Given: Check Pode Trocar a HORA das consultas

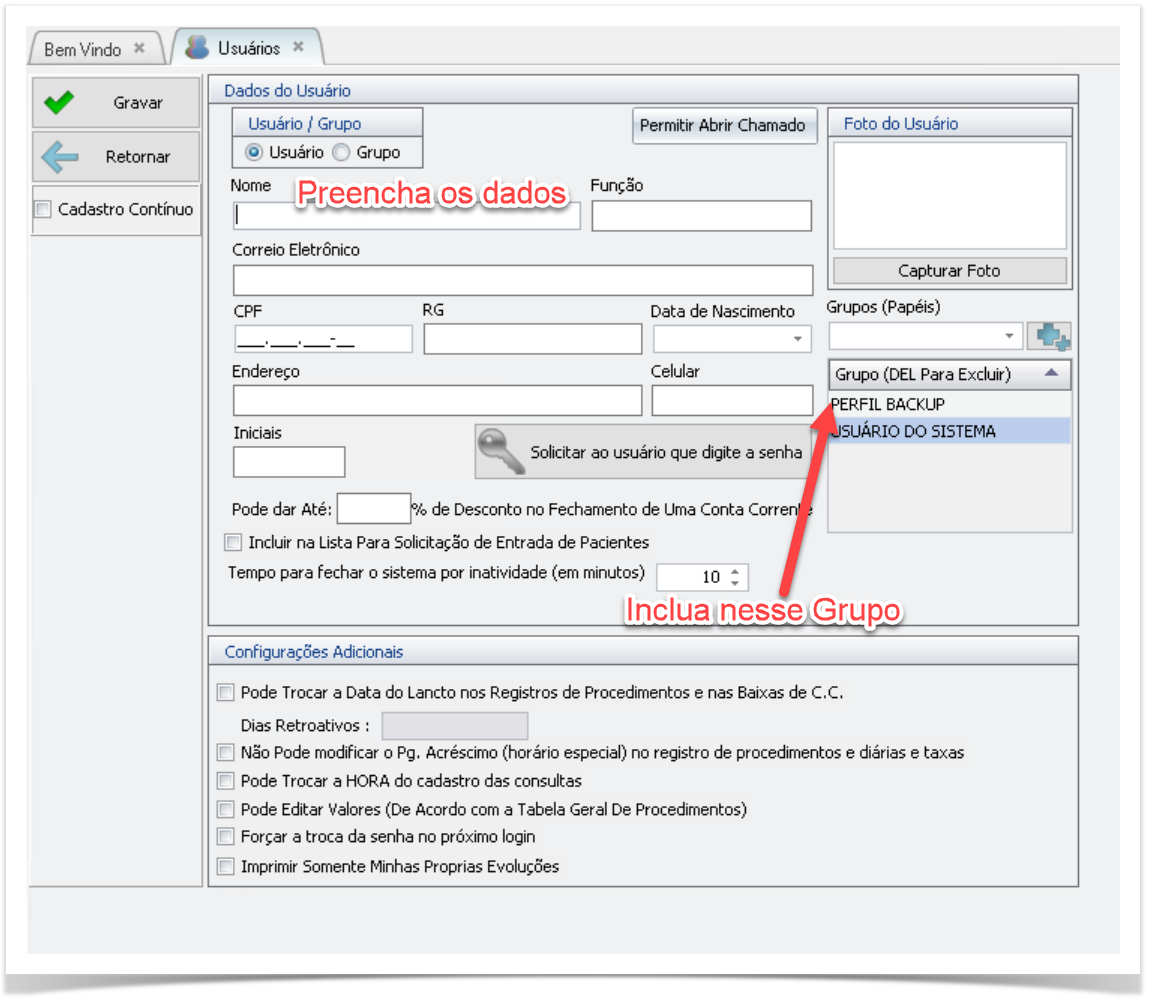Looking at the screenshot, I should click(x=226, y=781).
